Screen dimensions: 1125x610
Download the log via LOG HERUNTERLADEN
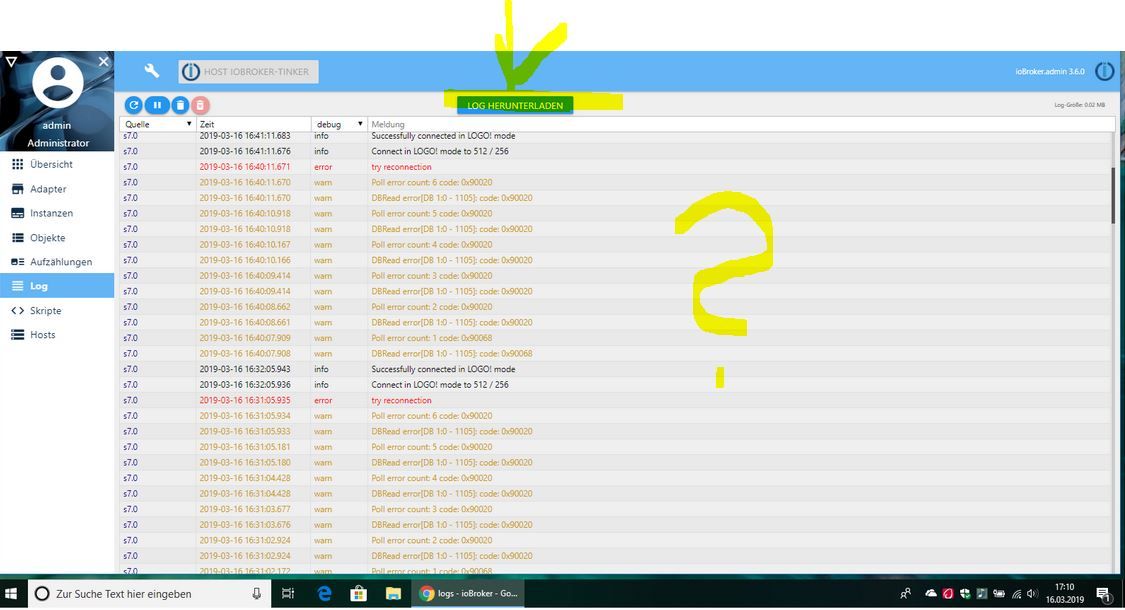click(x=515, y=105)
